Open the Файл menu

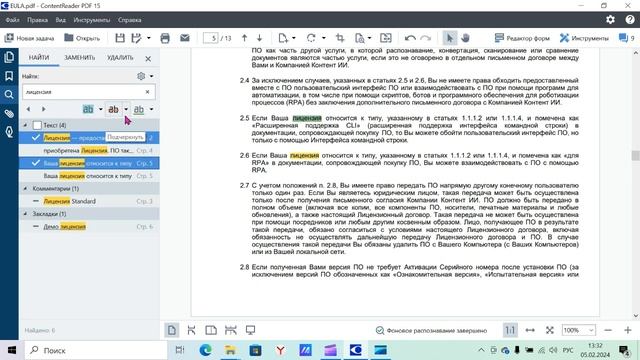click(x=13, y=20)
